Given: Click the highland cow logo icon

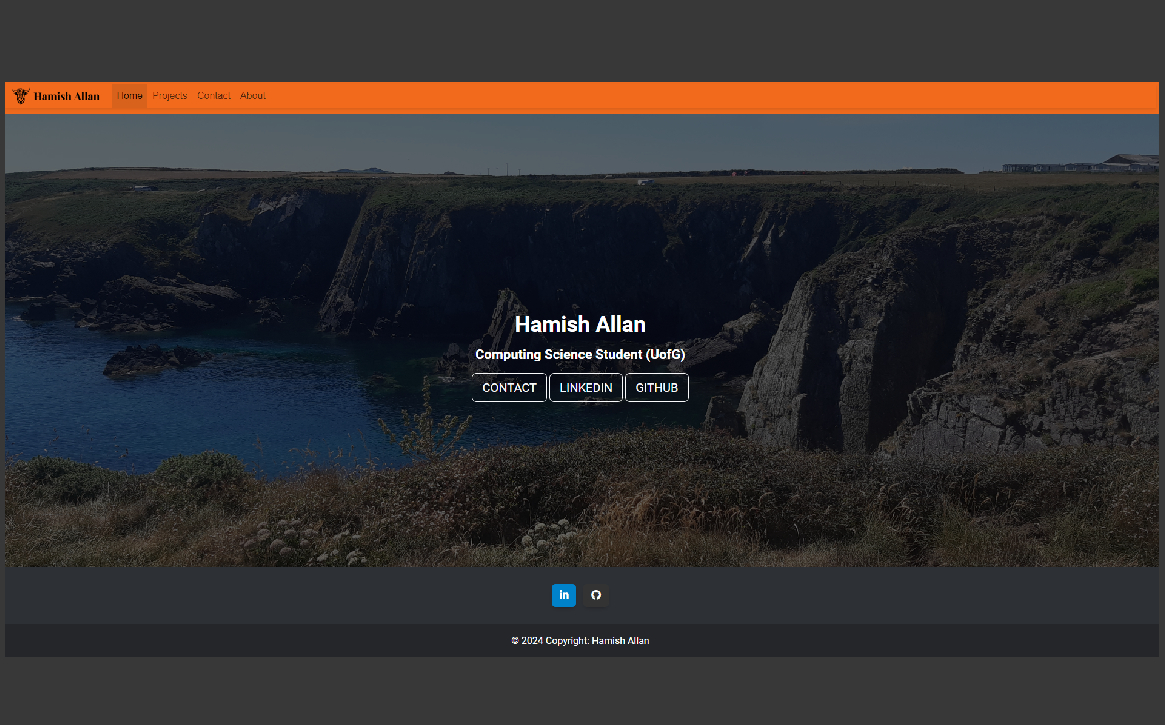Looking at the screenshot, I should (20, 96).
